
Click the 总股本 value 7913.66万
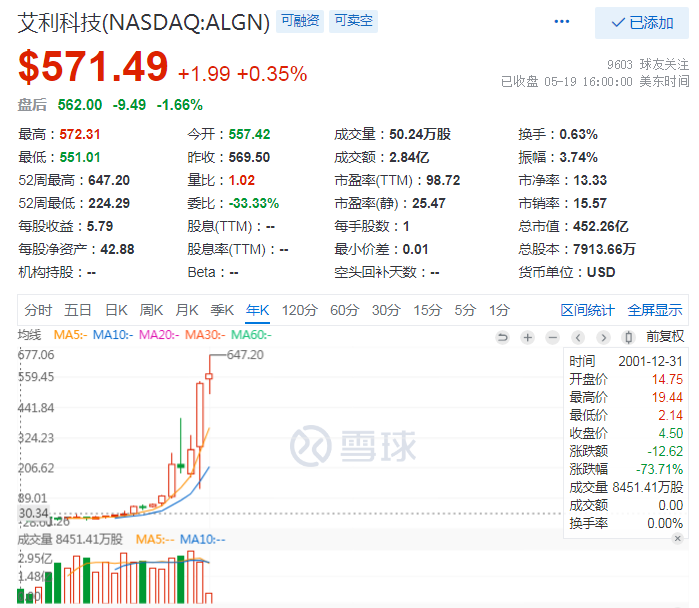pos(604,249)
